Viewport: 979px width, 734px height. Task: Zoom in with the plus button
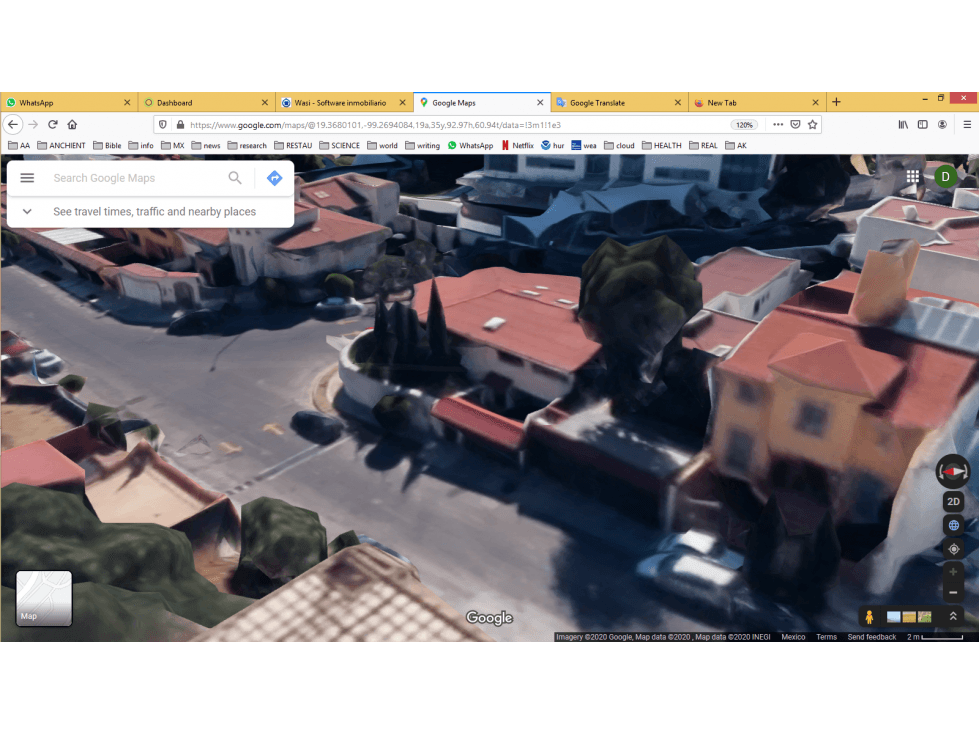pos(953,572)
